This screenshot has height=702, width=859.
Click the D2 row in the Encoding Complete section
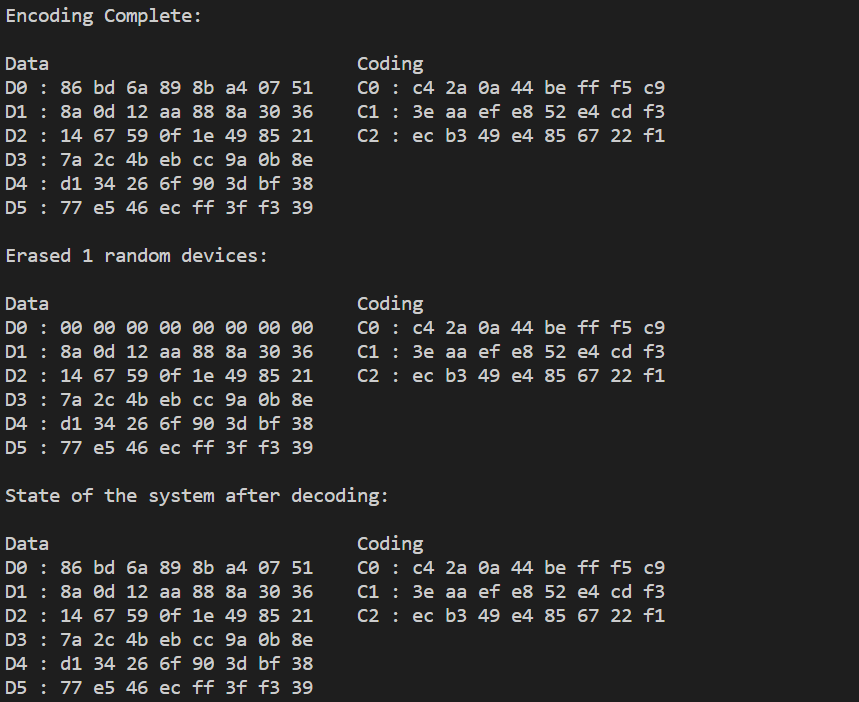(159, 136)
